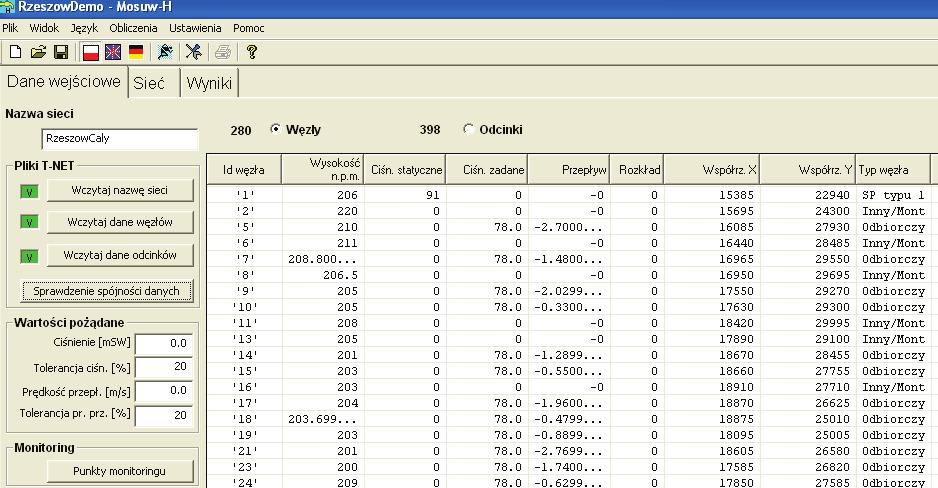This screenshot has width=938, height=488.
Task: Click the Punkty monitoringu button
Action: pos(120,471)
